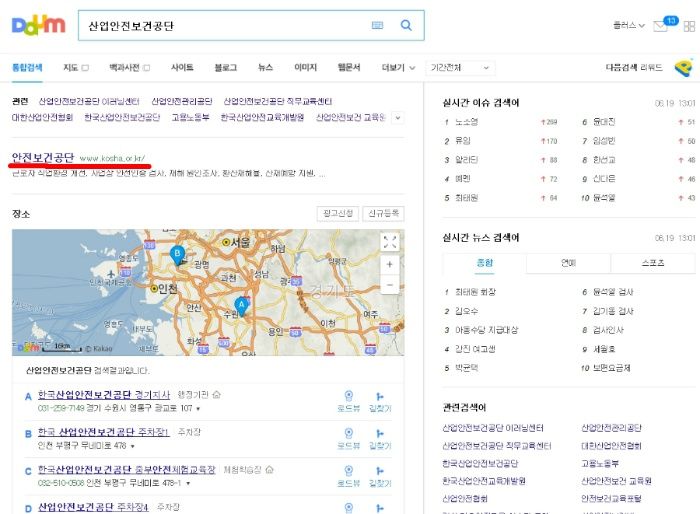Click the 다음검색 리워드 text
Viewport: 700px width, 514px height.
(634, 67)
